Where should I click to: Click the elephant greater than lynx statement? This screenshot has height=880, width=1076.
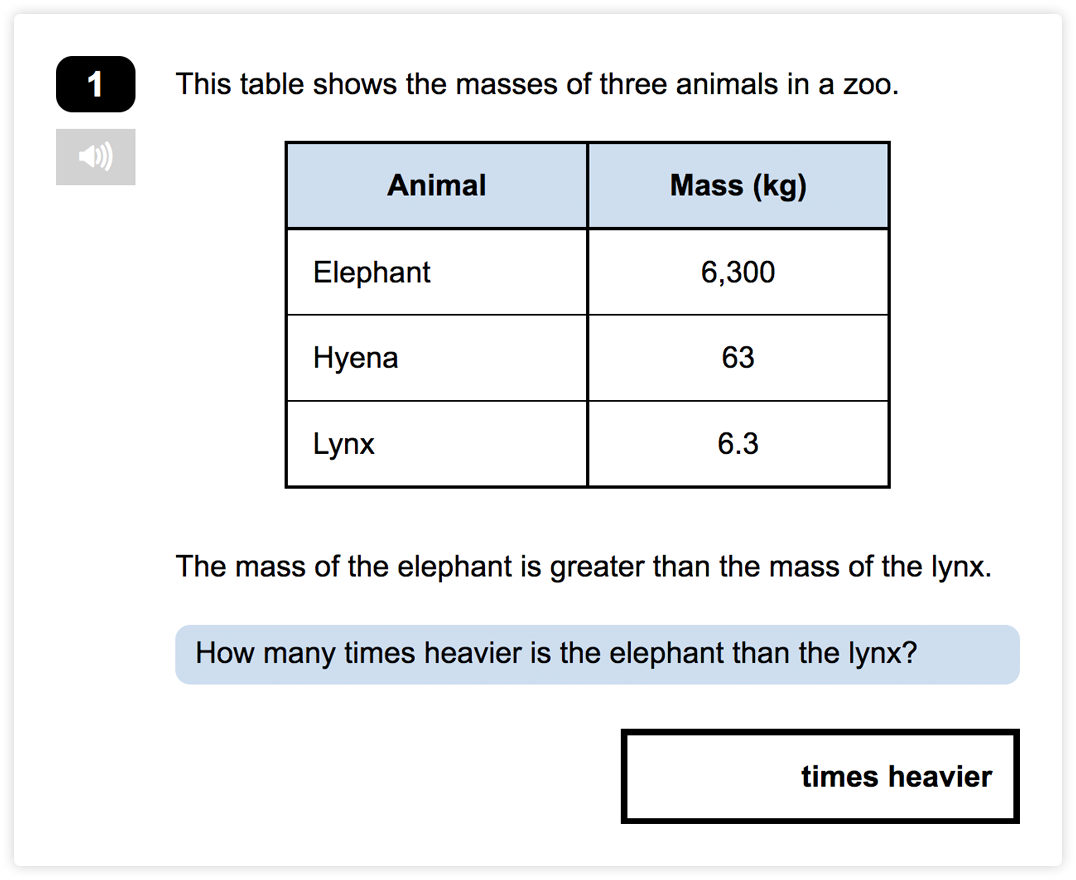coord(583,567)
